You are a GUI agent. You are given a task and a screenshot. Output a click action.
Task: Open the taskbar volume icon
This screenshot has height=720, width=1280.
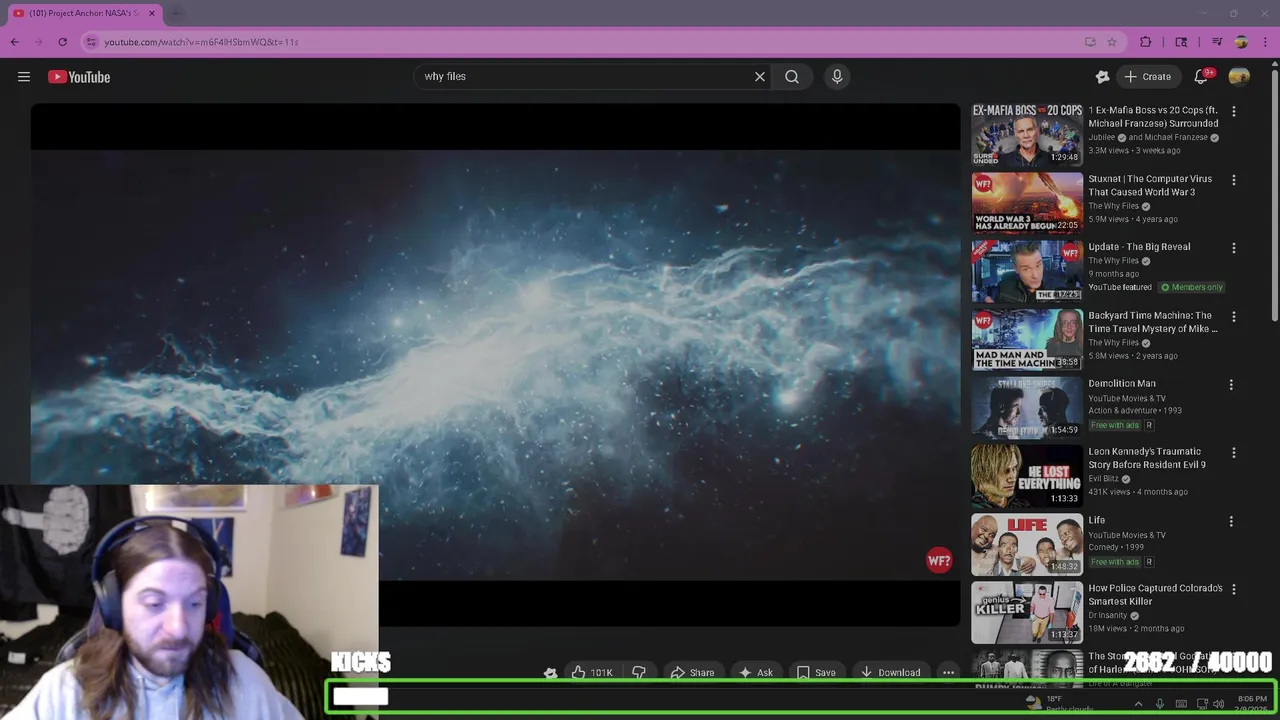[x=1218, y=704]
